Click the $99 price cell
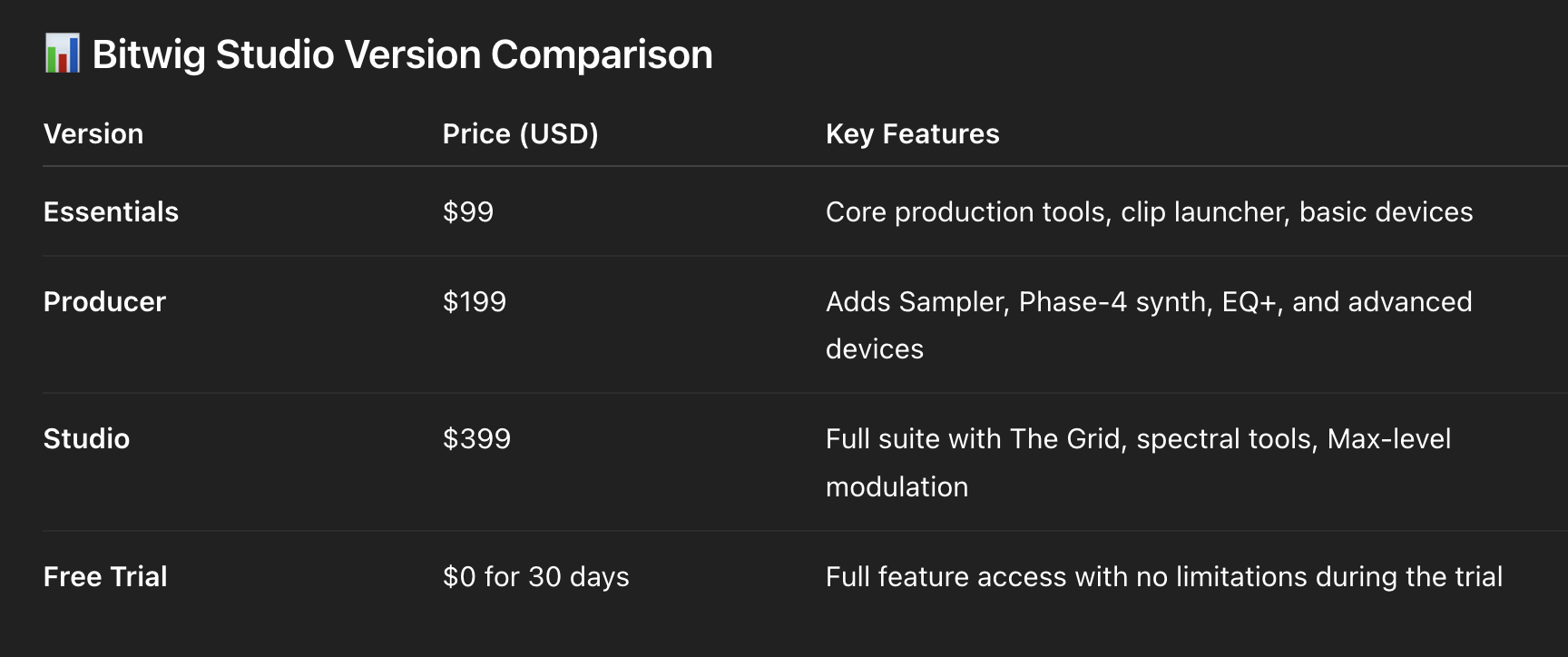This screenshot has height=657, width=1568. pos(468,212)
